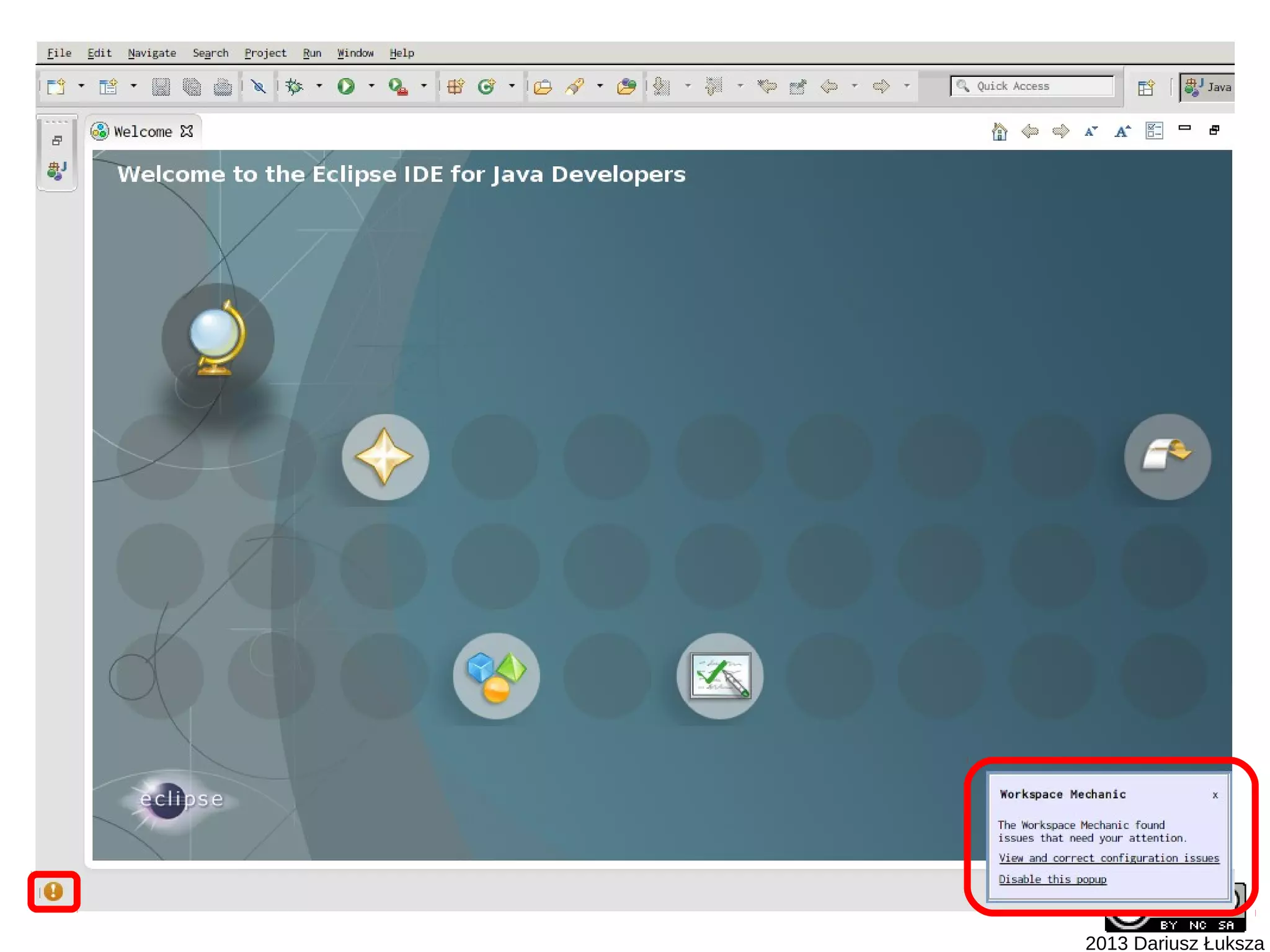Open the Project menu
The image size is (1270, 952).
265,53
